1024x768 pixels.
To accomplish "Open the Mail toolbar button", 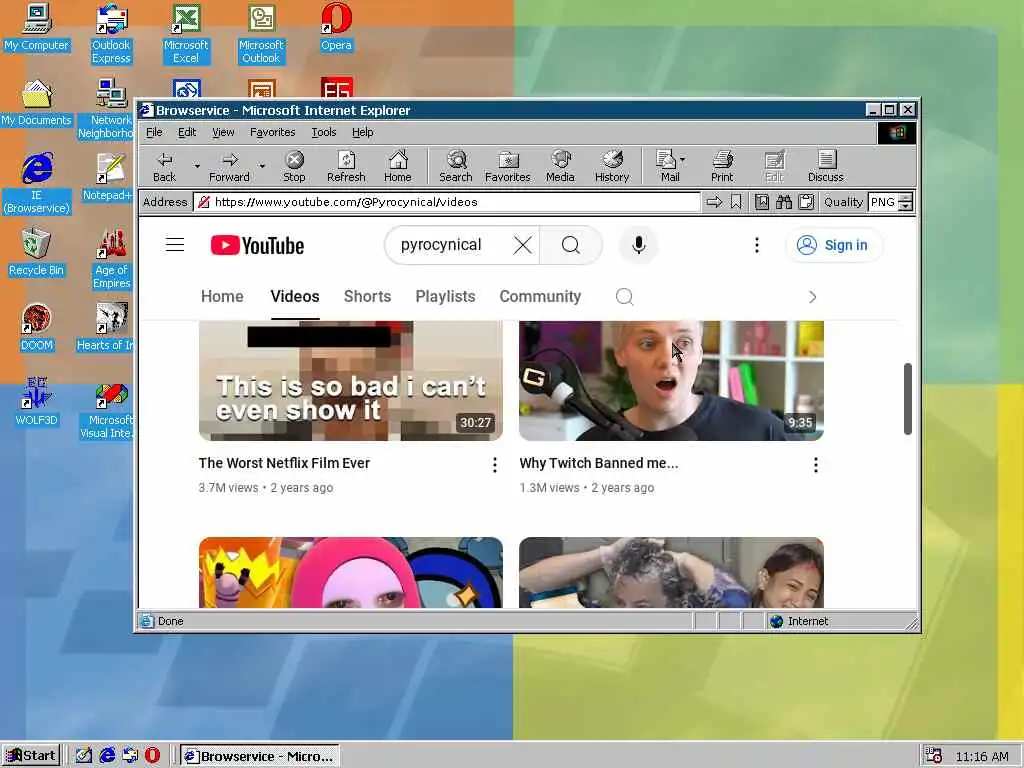I will [667, 167].
